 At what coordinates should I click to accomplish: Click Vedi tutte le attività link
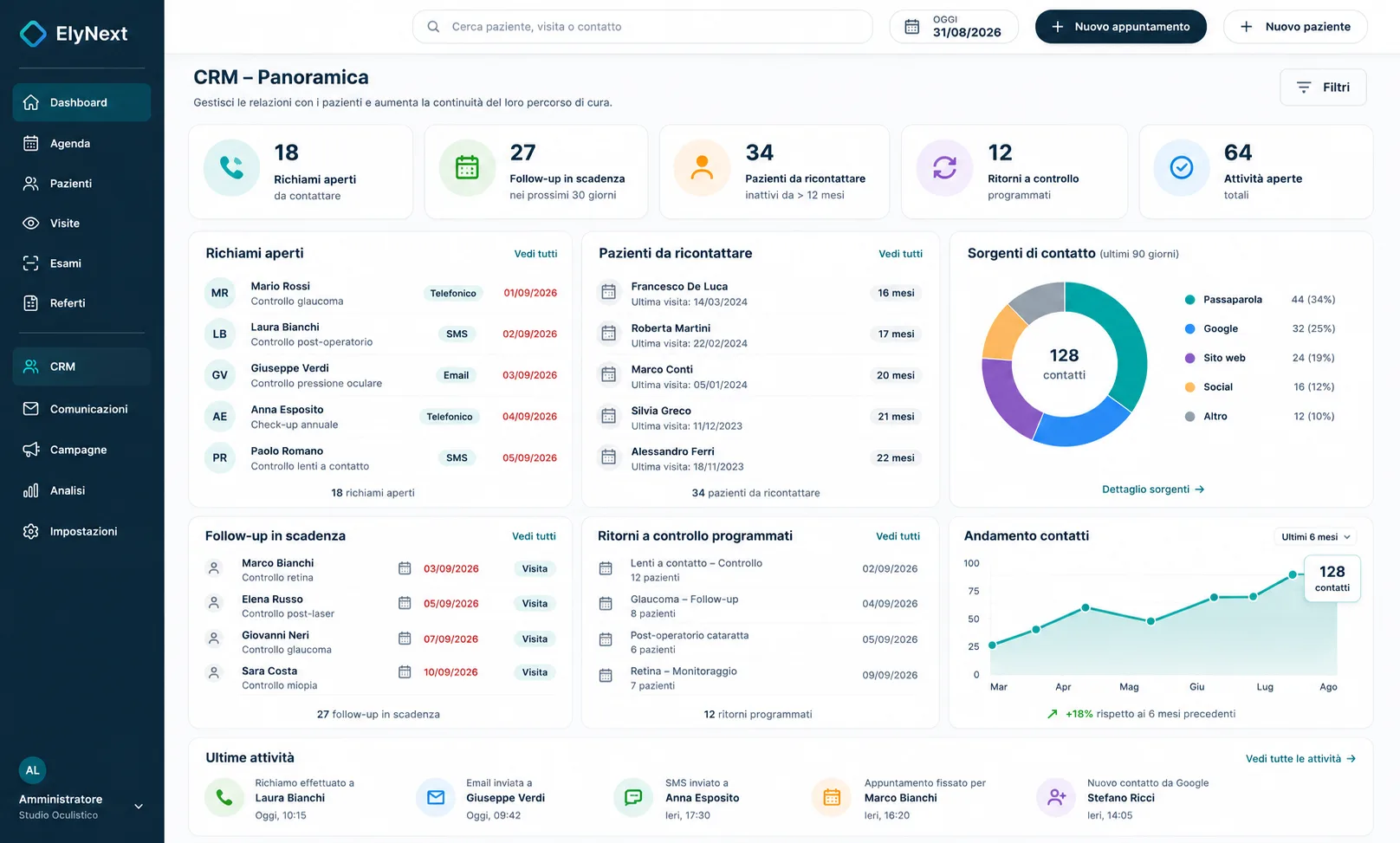pos(1300,759)
